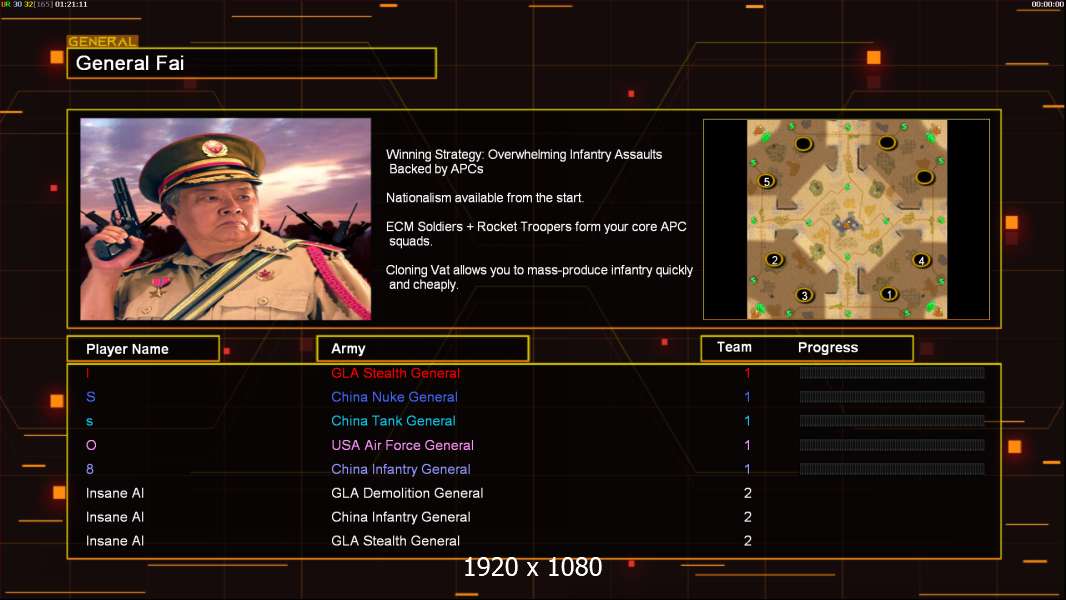Screen dimensions: 1066x600
Task: Click the 00:00:00 counter at top right
Action: click(x=1048, y=4)
